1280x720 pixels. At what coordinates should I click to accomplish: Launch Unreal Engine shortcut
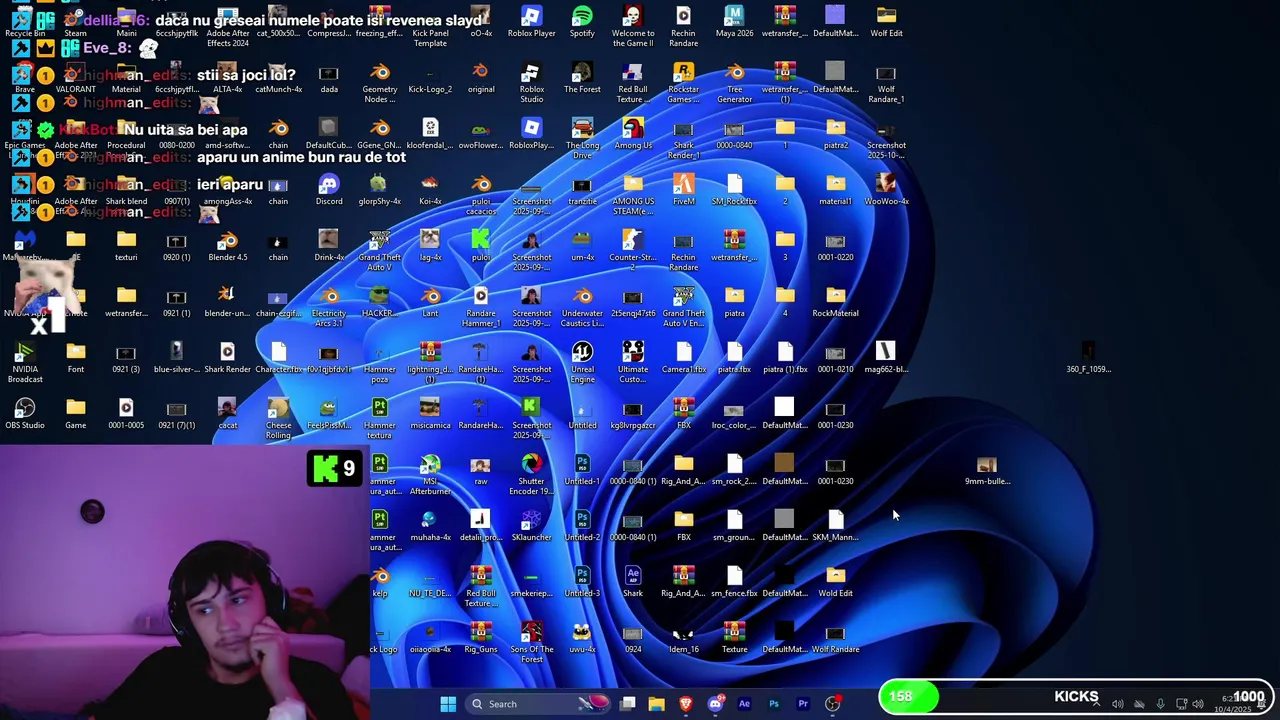click(x=582, y=362)
